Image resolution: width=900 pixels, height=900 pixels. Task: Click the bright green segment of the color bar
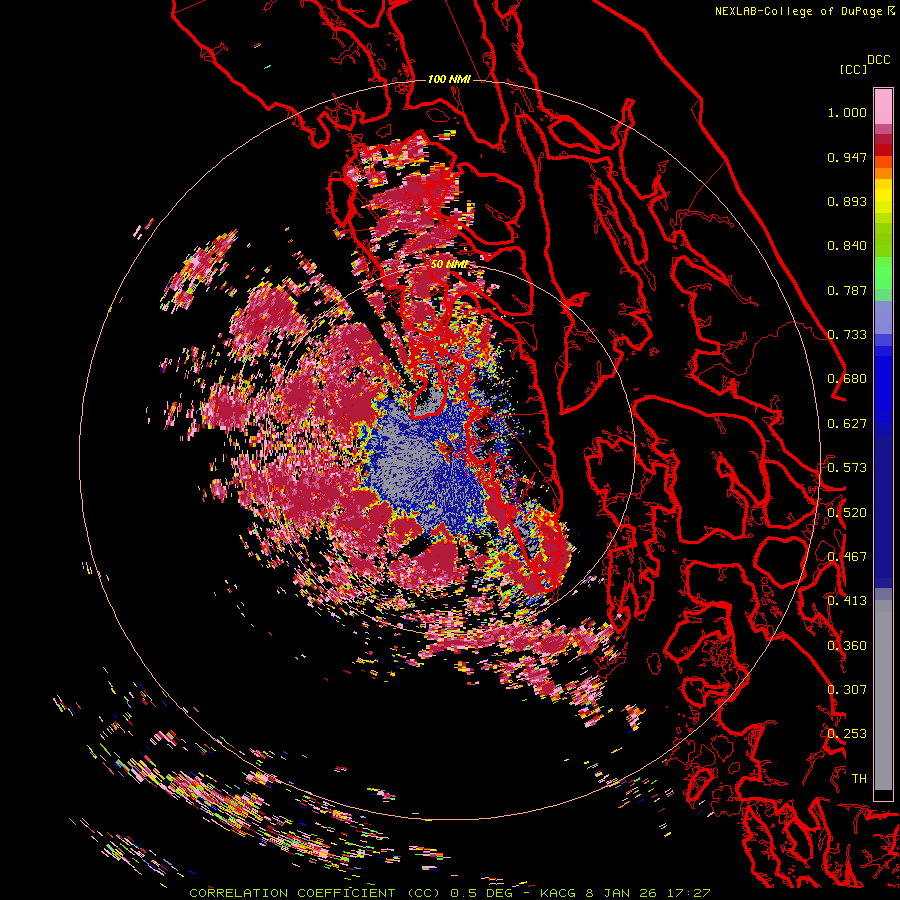[883, 273]
